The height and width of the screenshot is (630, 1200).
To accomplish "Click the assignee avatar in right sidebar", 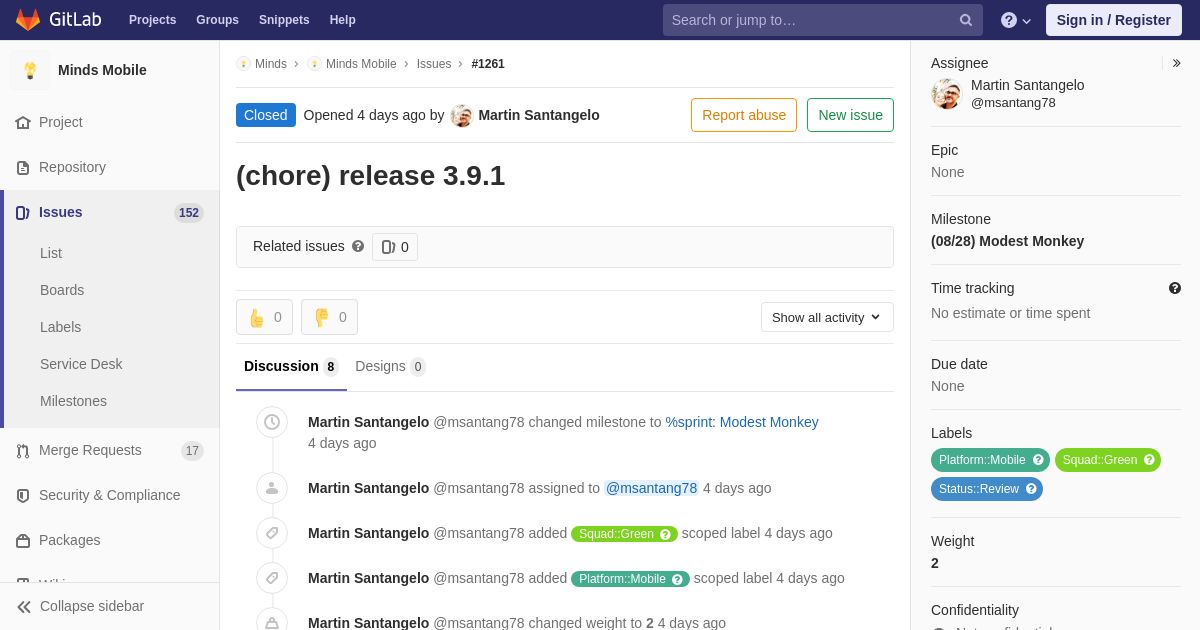I will pos(946,94).
